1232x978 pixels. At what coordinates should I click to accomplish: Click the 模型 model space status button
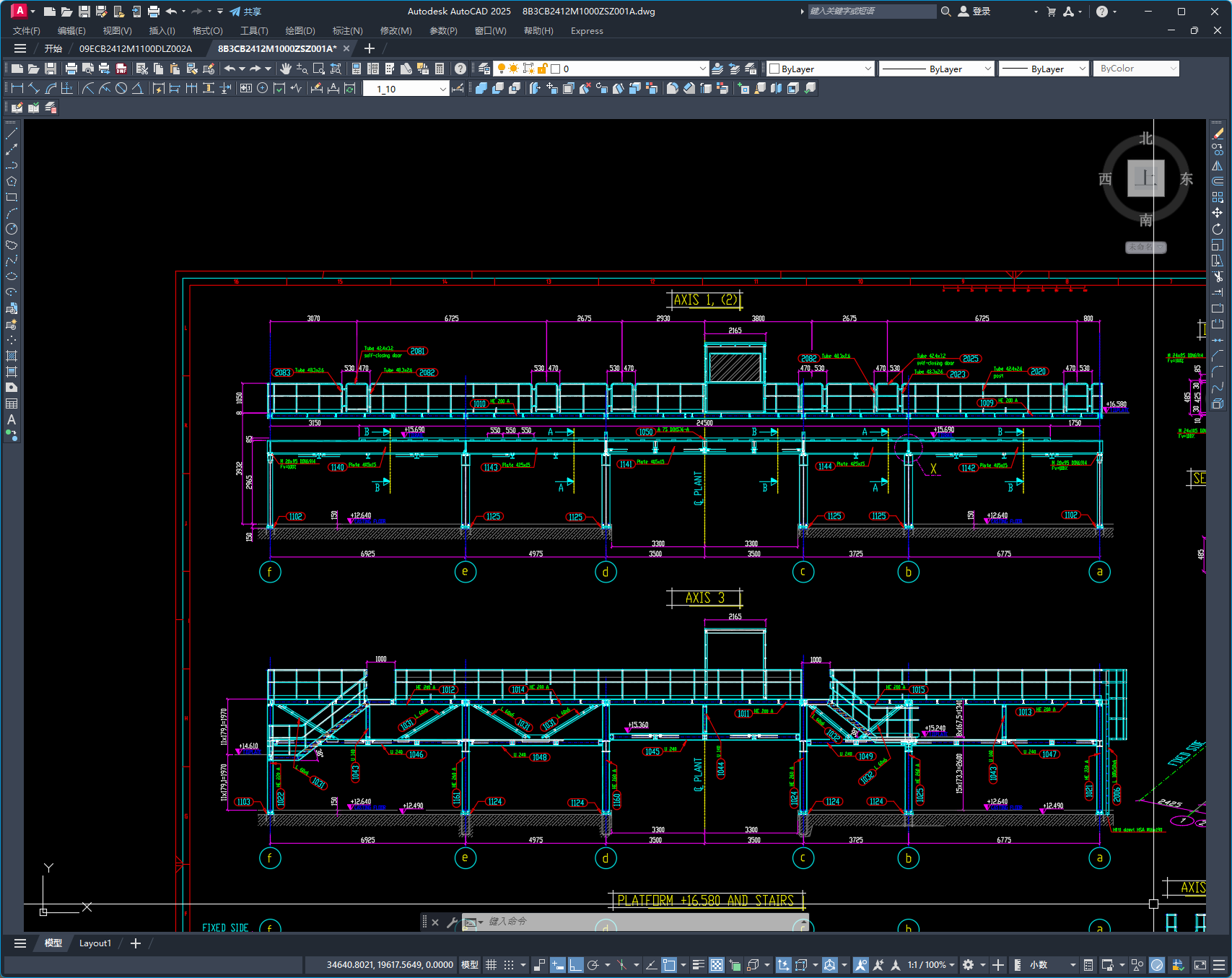470,965
